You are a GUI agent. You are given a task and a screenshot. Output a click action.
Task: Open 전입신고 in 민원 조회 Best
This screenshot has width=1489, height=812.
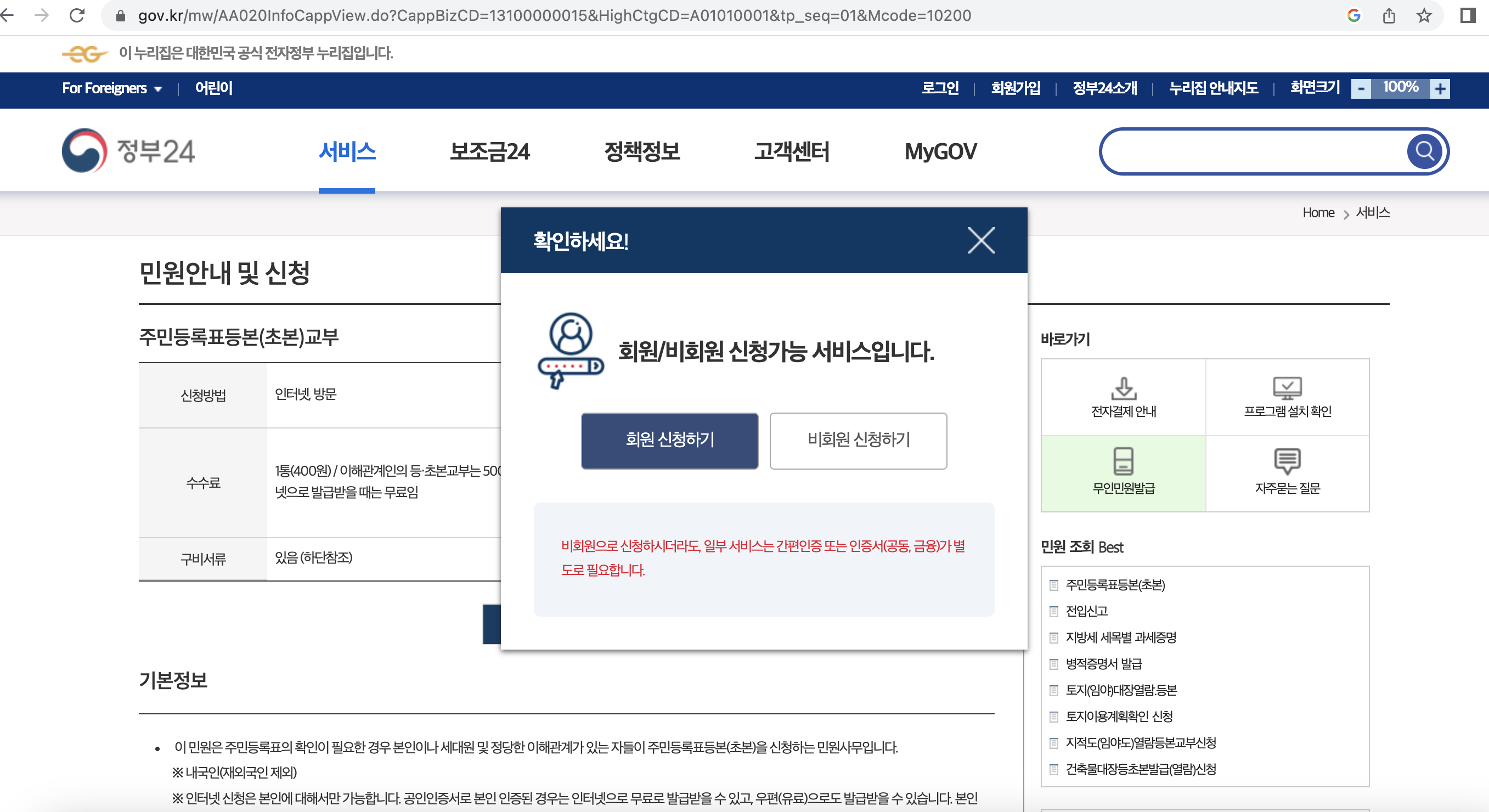pos(1086,611)
